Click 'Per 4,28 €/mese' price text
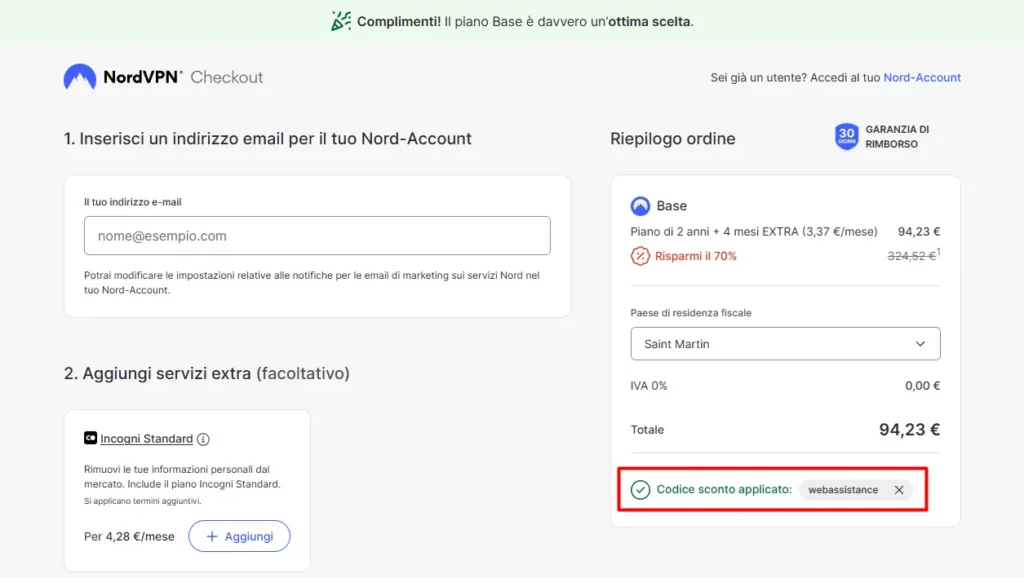The width and height of the screenshot is (1024, 578). 129,537
